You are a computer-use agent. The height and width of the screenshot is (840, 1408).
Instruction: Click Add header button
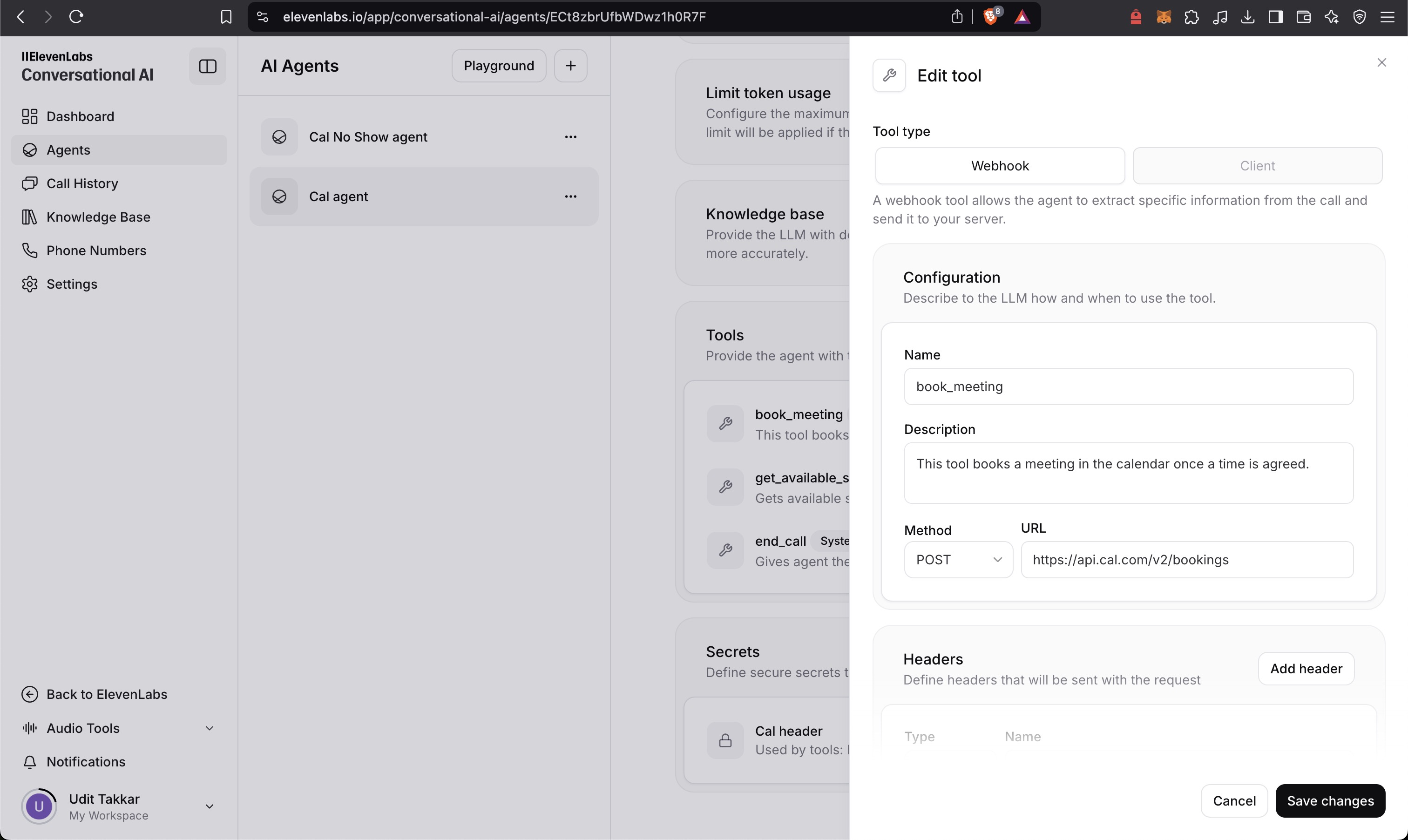point(1306,669)
